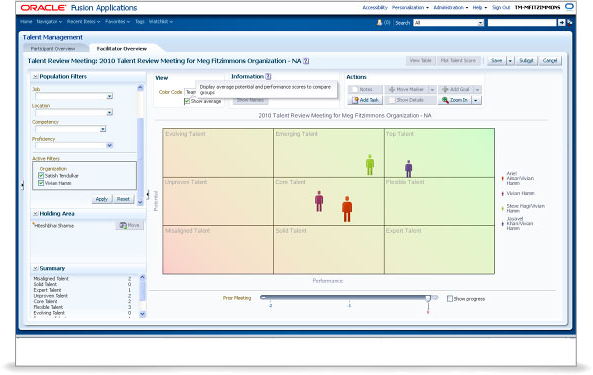Open the Zoom In dropdown arrow
The image size is (593, 375).
coord(476,100)
